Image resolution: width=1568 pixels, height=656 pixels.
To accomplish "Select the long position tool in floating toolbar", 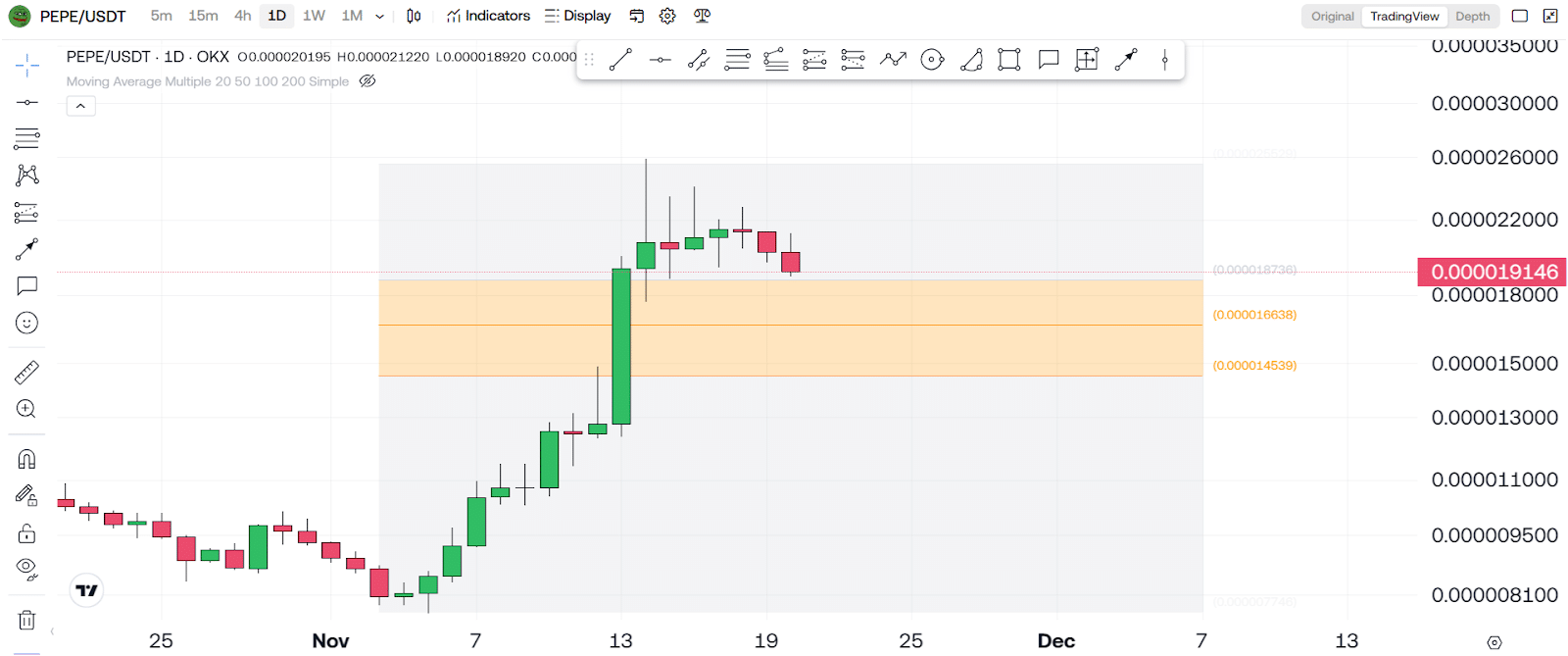I will [814, 60].
